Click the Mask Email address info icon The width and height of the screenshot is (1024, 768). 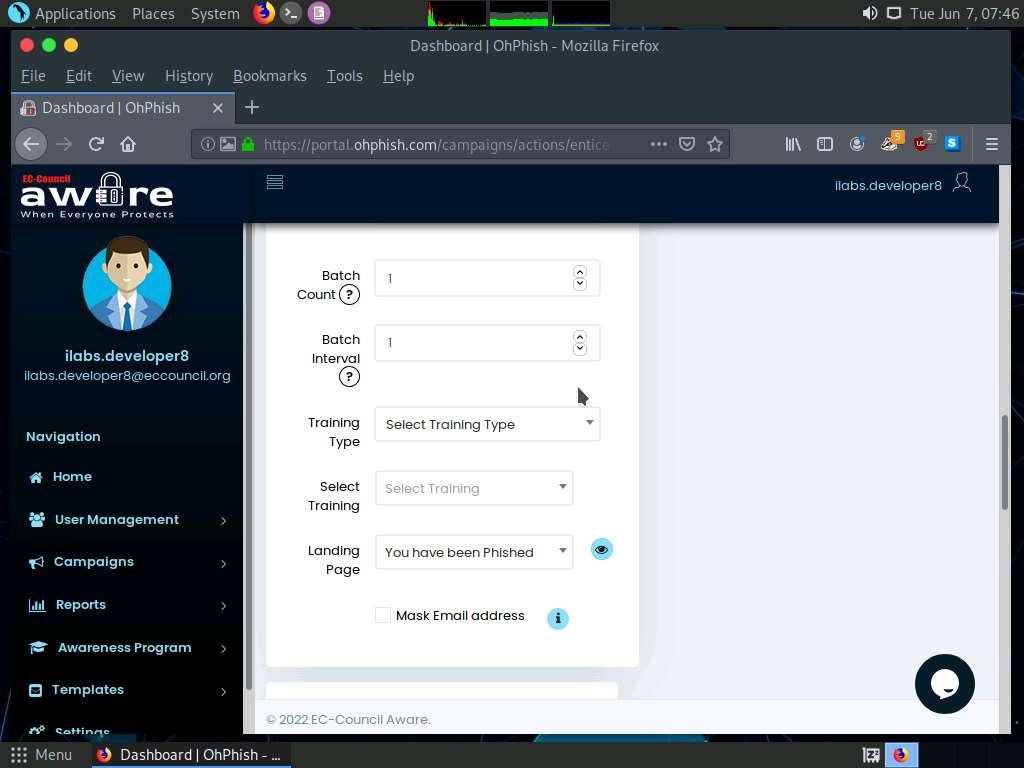point(558,618)
